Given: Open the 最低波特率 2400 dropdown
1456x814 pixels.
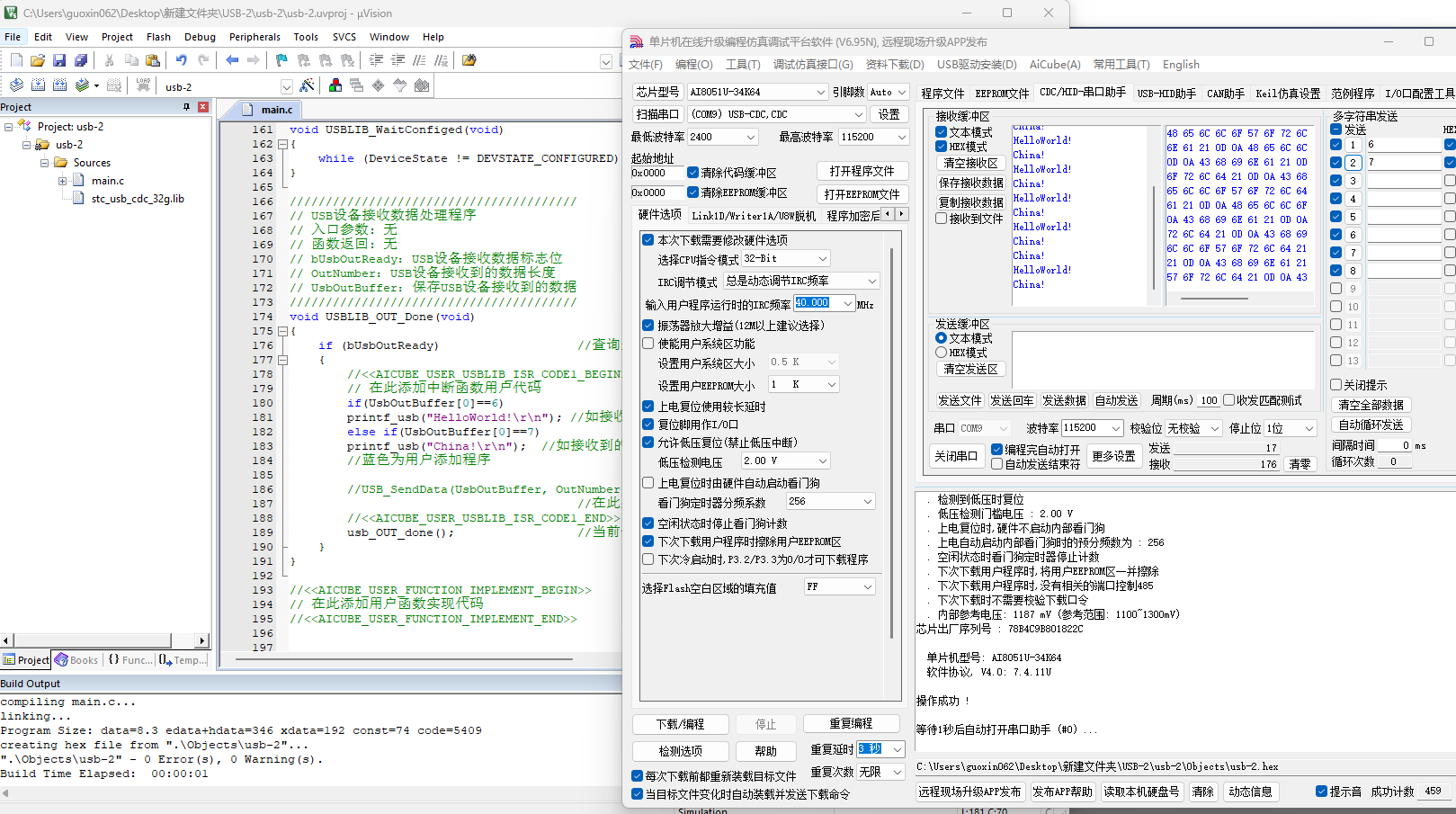Looking at the screenshot, I should click(x=723, y=137).
